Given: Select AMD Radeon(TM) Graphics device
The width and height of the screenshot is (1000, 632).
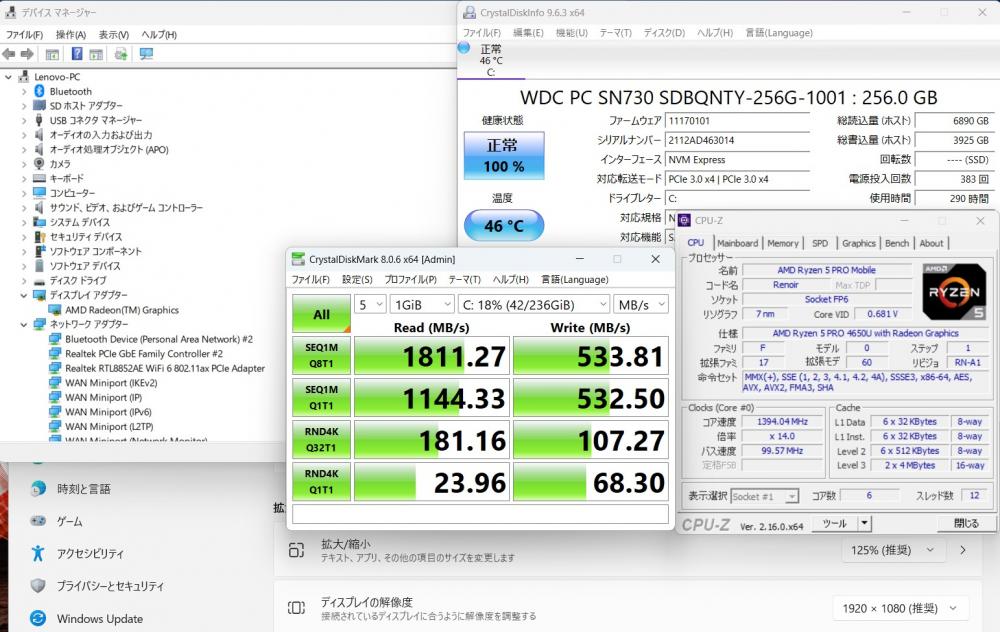Looking at the screenshot, I should (122, 310).
